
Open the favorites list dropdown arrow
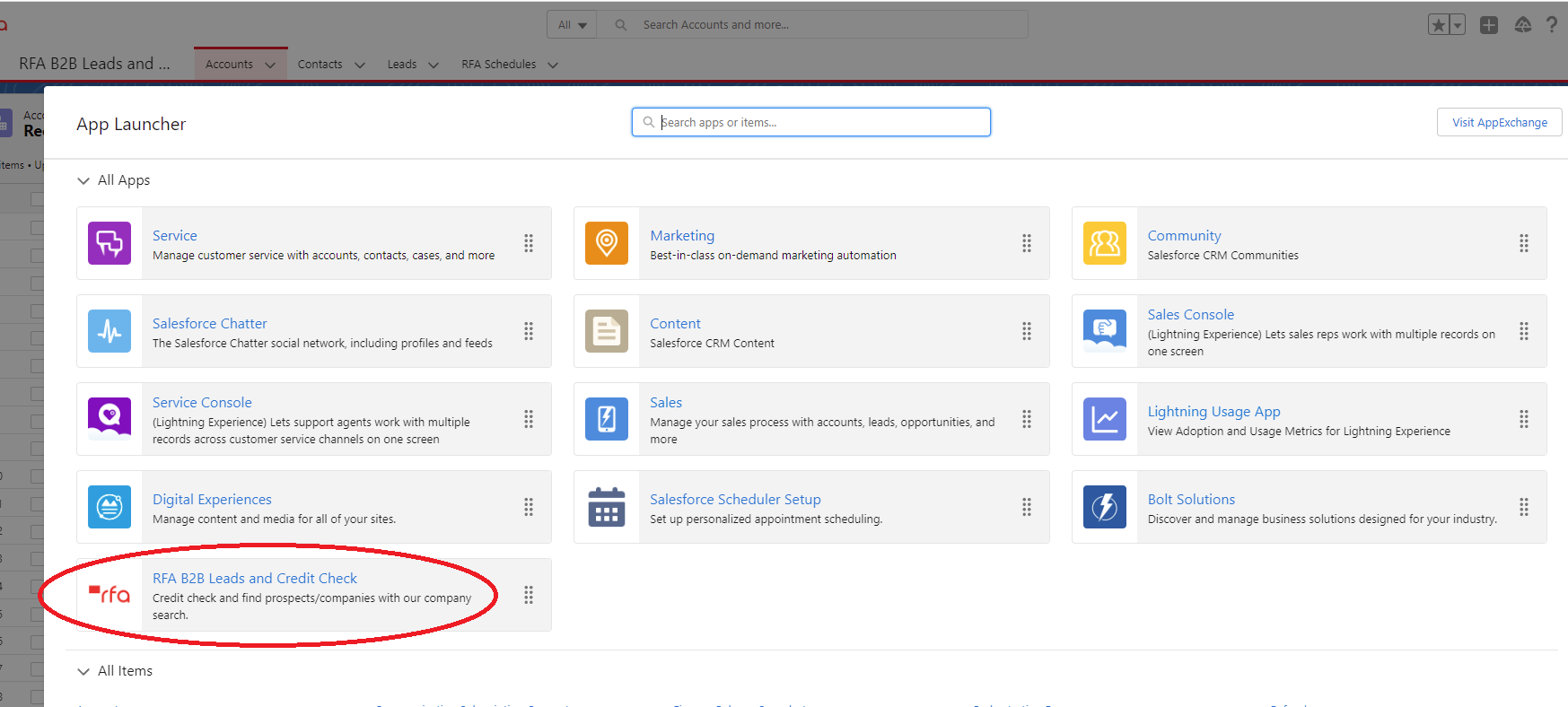(x=1458, y=25)
